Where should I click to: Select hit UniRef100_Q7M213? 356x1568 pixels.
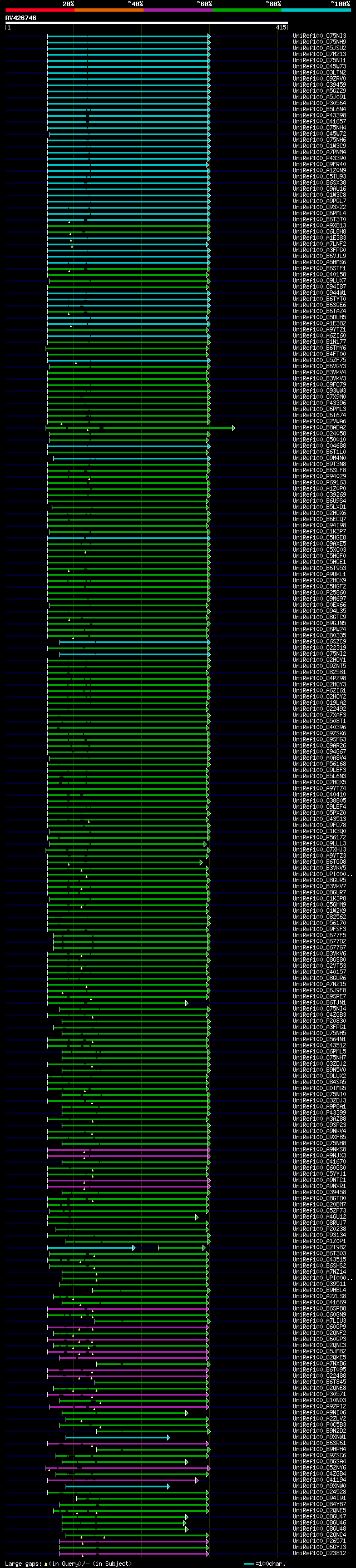(319, 54)
